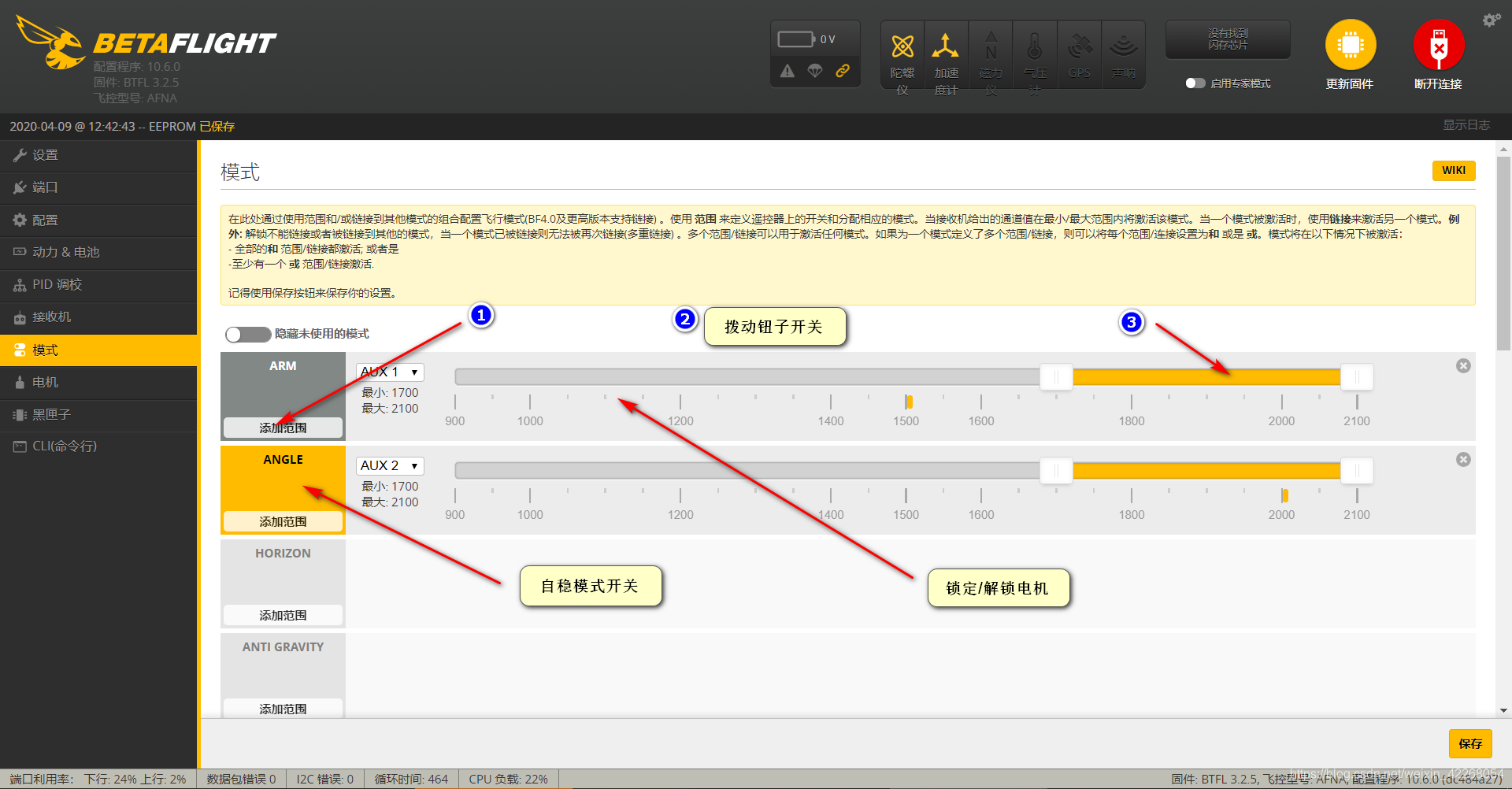Screen dimensions: 1512x789
Task: Open the CLI(命令行) tab
Action: pos(98,446)
